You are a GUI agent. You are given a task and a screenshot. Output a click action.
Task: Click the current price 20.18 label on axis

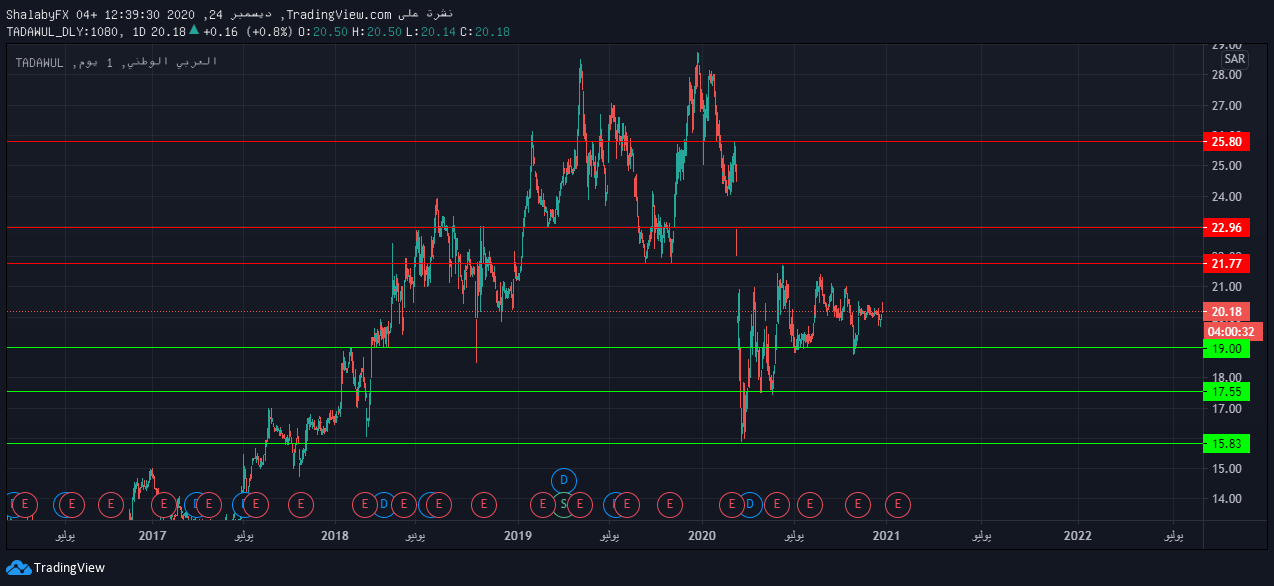tap(1226, 312)
